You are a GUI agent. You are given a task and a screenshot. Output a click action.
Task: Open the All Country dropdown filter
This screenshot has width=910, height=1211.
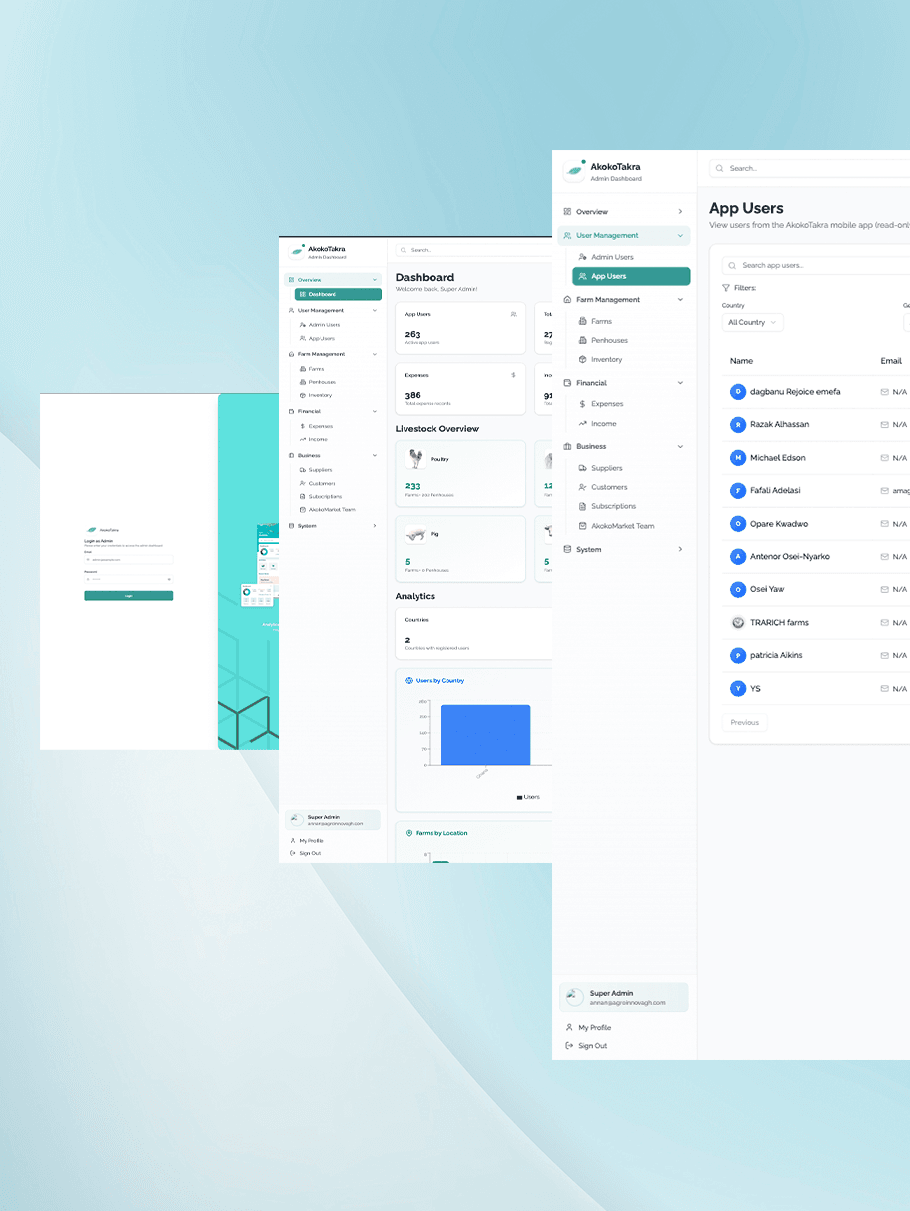coord(752,322)
